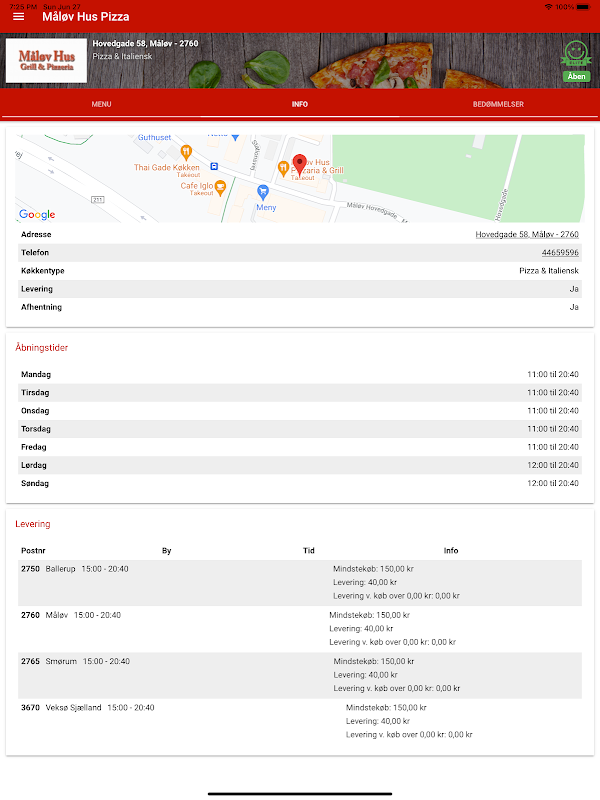Click the red location pin on map
The height and width of the screenshot is (800, 600).
(299, 165)
